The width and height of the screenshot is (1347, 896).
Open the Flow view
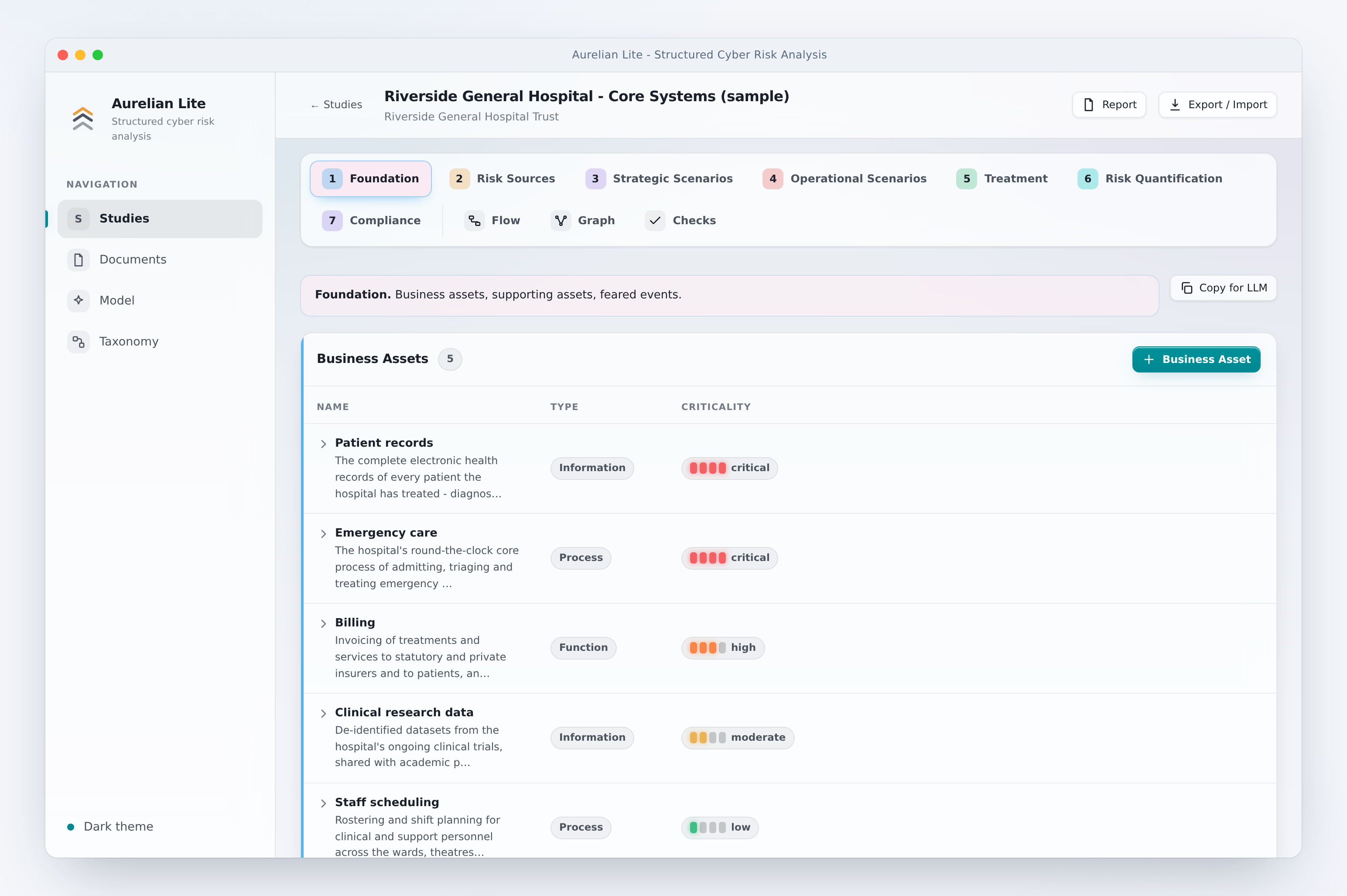(x=492, y=221)
